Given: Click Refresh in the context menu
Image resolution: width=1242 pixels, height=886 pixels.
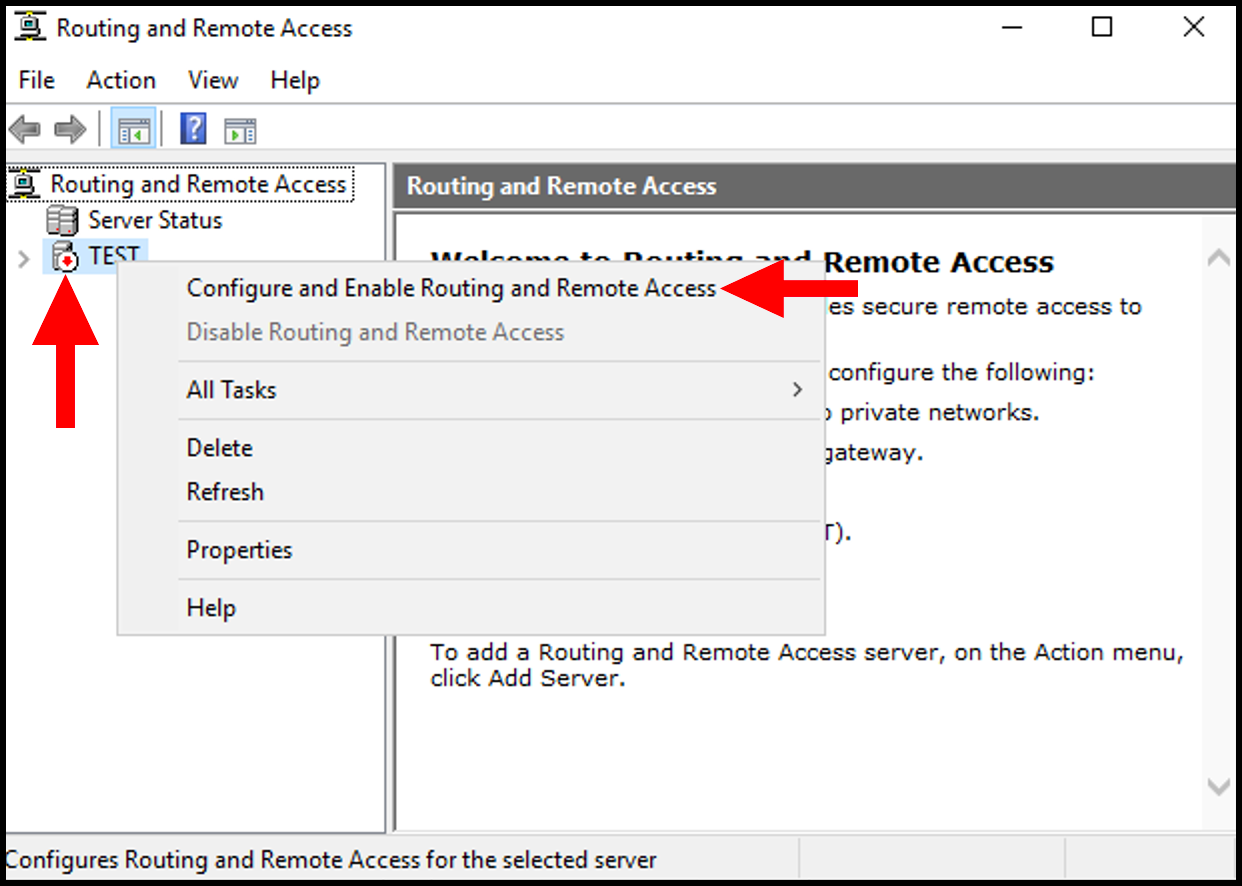Looking at the screenshot, I should point(225,492).
